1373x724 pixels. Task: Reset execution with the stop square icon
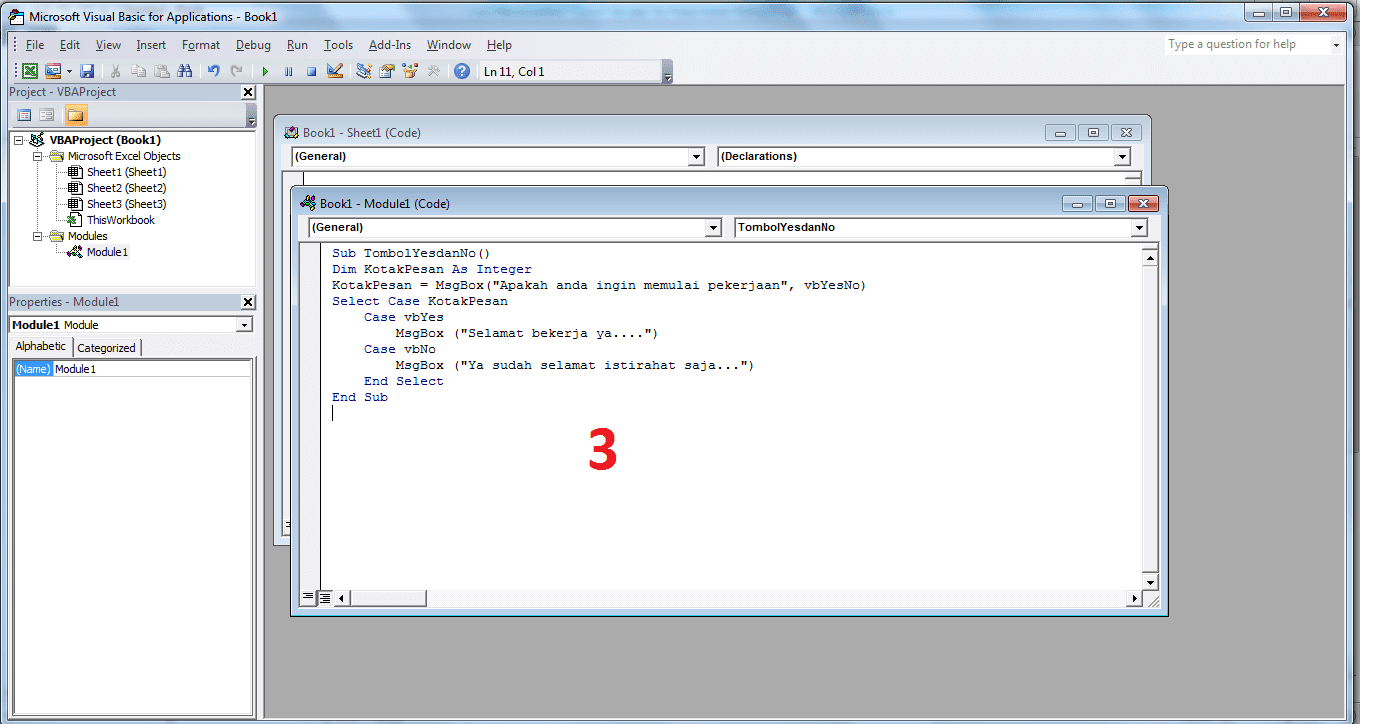(x=311, y=71)
